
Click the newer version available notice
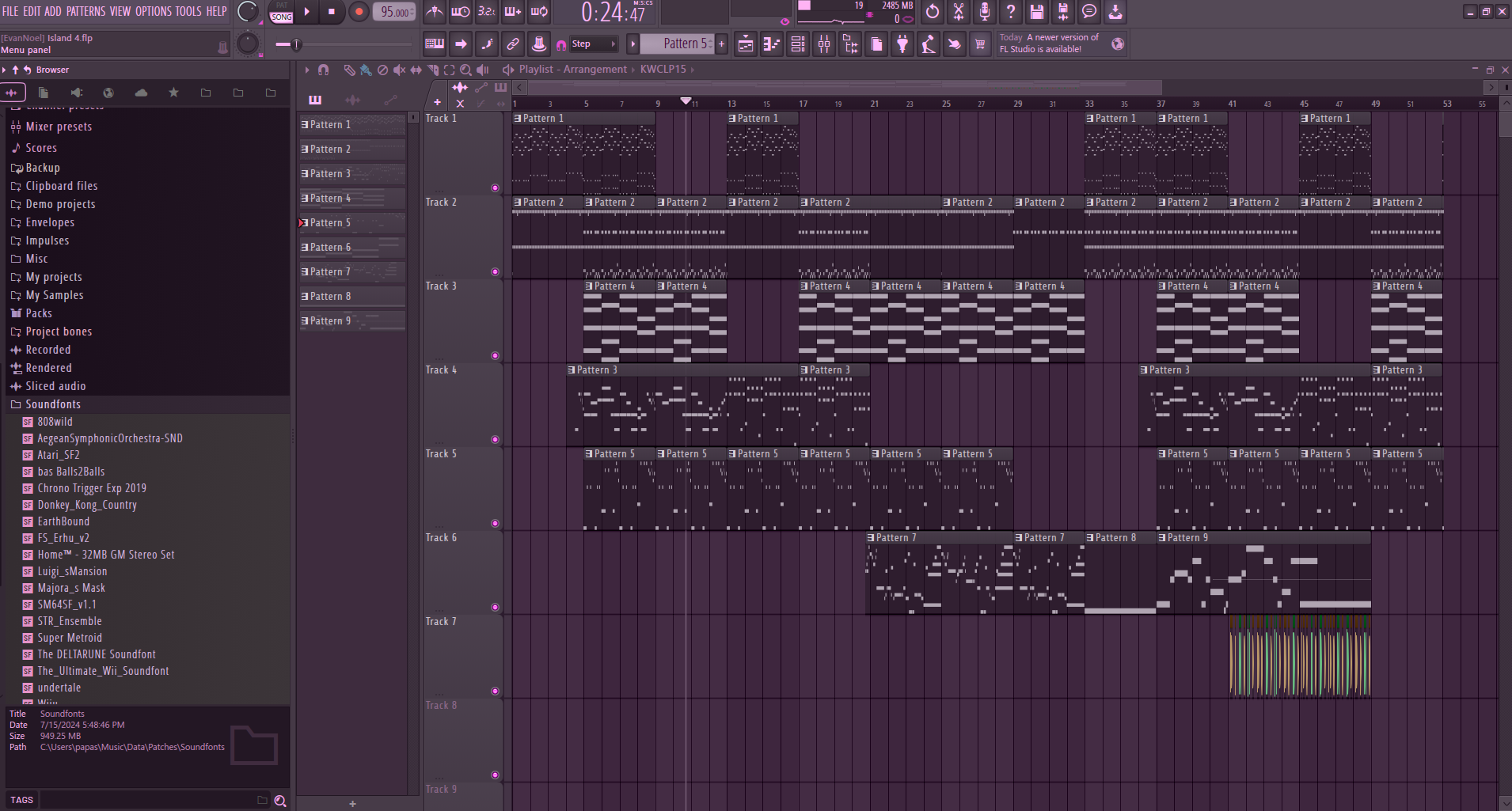[1049, 44]
